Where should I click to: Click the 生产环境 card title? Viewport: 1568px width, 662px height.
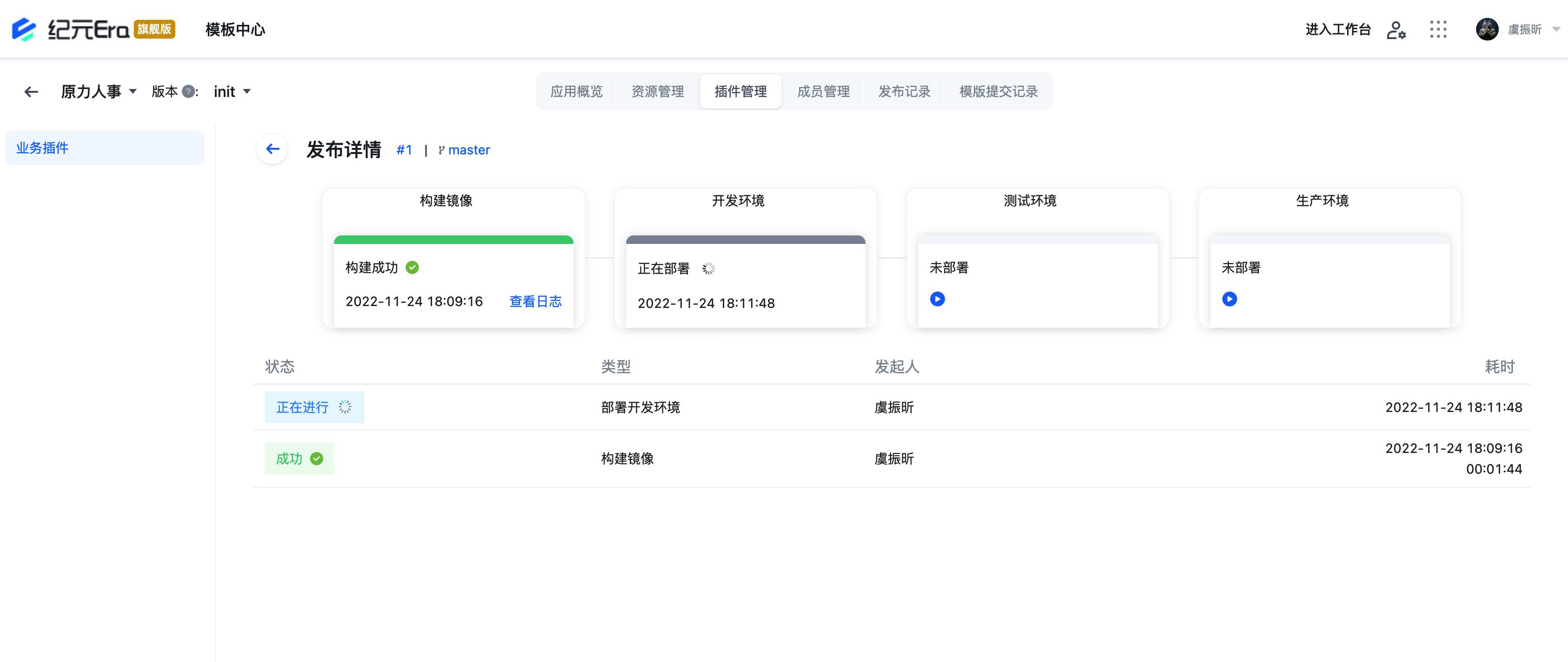pos(1323,201)
